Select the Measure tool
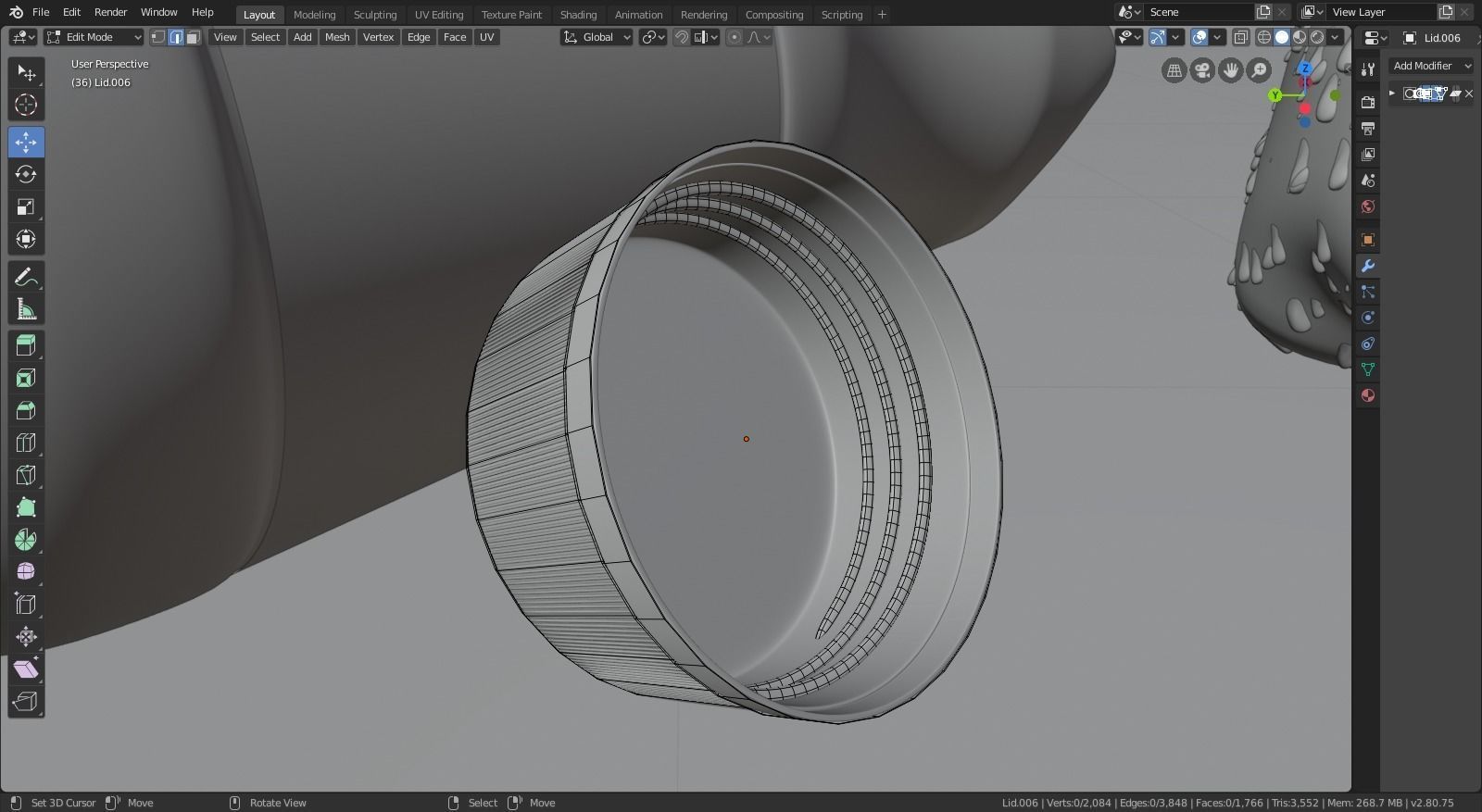 [x=26, y=309]
